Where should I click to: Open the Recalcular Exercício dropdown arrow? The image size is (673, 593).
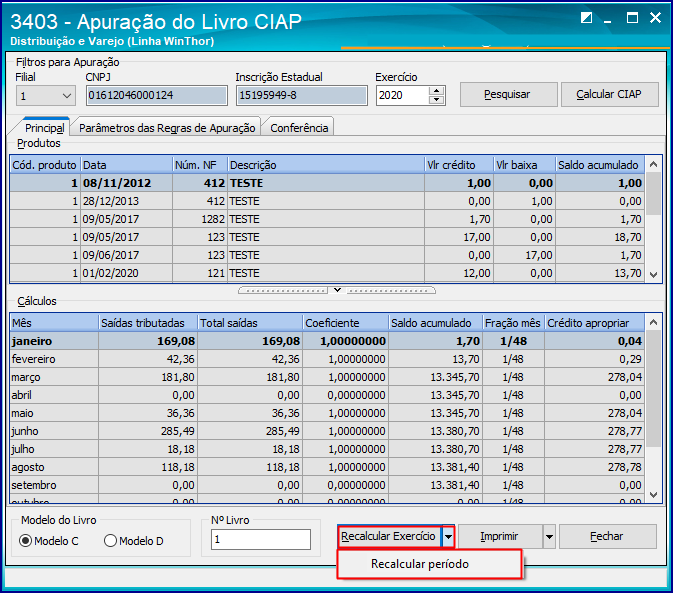[x=448, y=536]
